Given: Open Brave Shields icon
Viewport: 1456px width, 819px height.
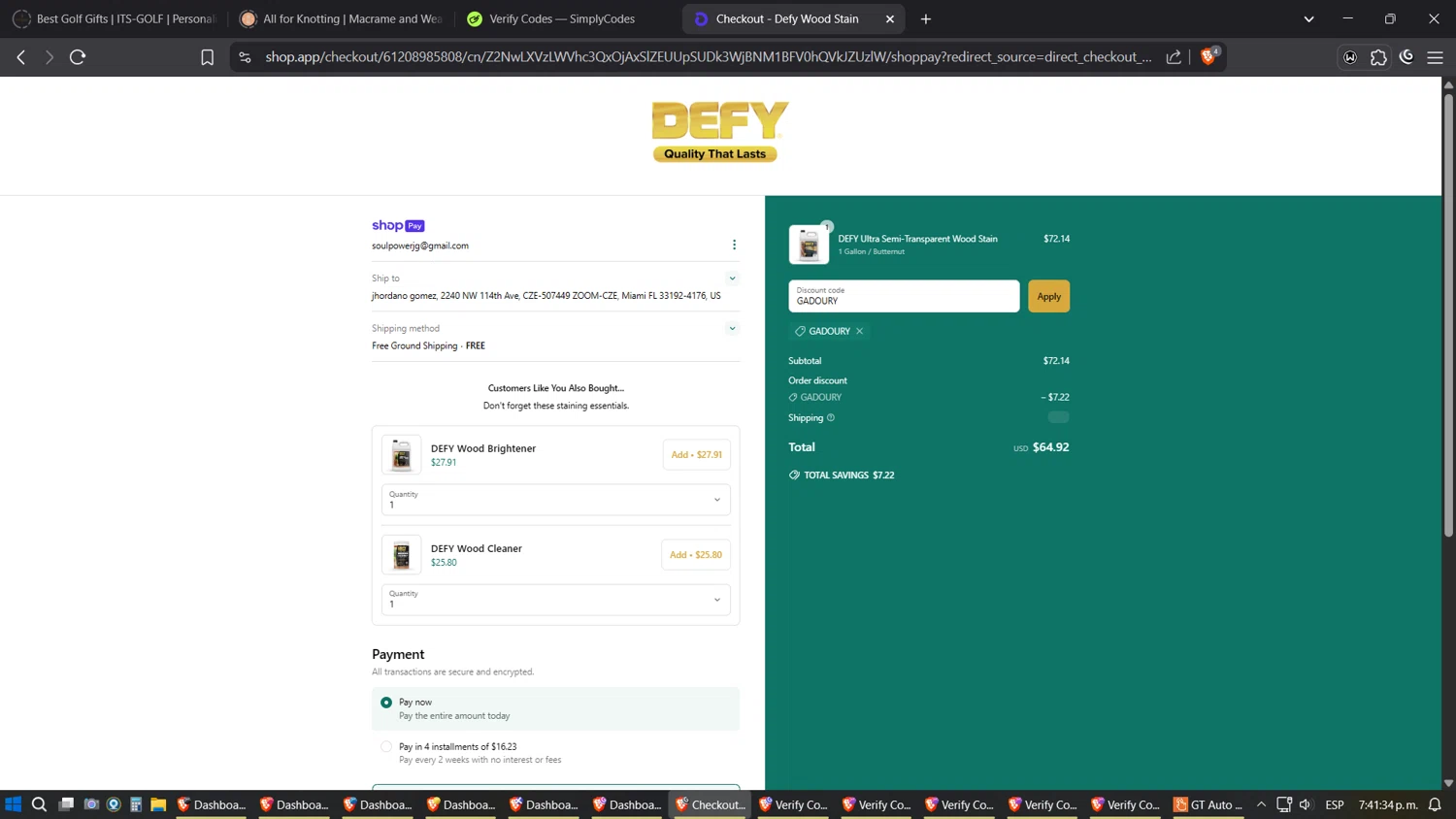Looking at the screenshot, I should pos(1208,56).
